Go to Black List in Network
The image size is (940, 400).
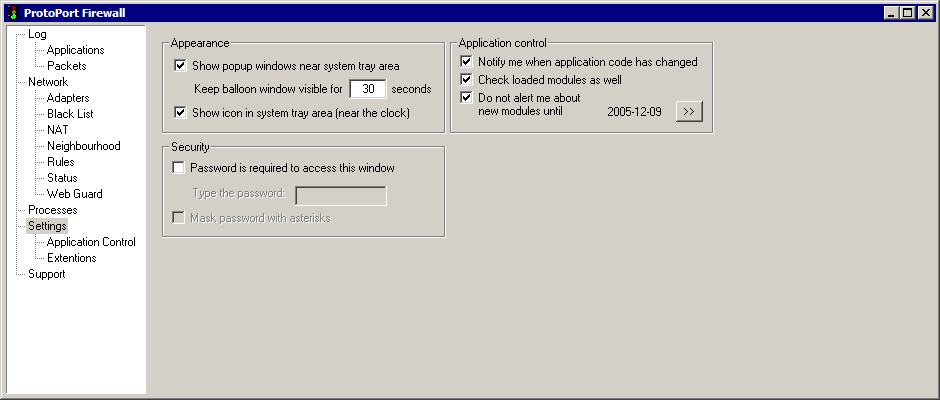click(x=70, y=114)
